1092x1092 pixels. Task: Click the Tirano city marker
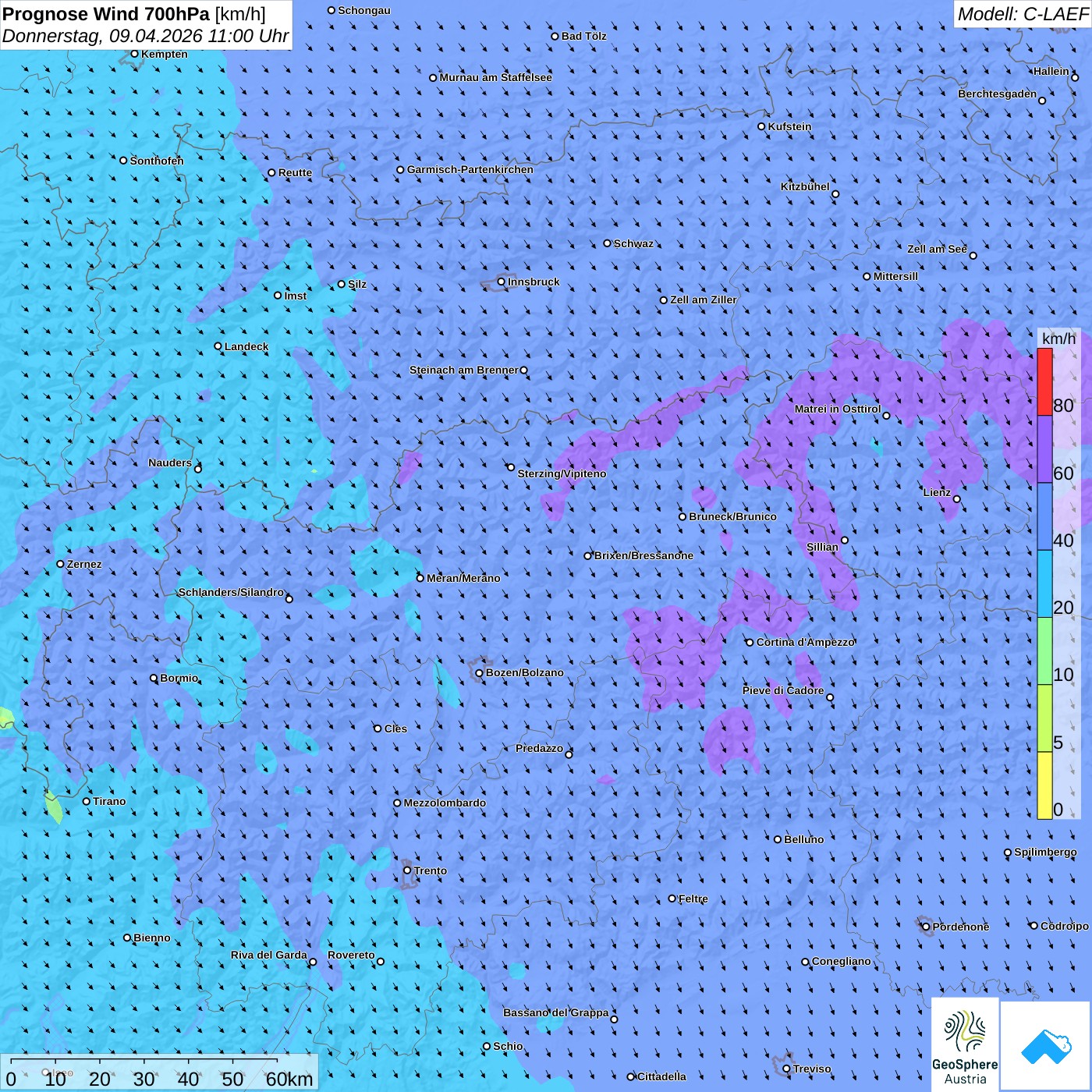(x=87, y=801)
